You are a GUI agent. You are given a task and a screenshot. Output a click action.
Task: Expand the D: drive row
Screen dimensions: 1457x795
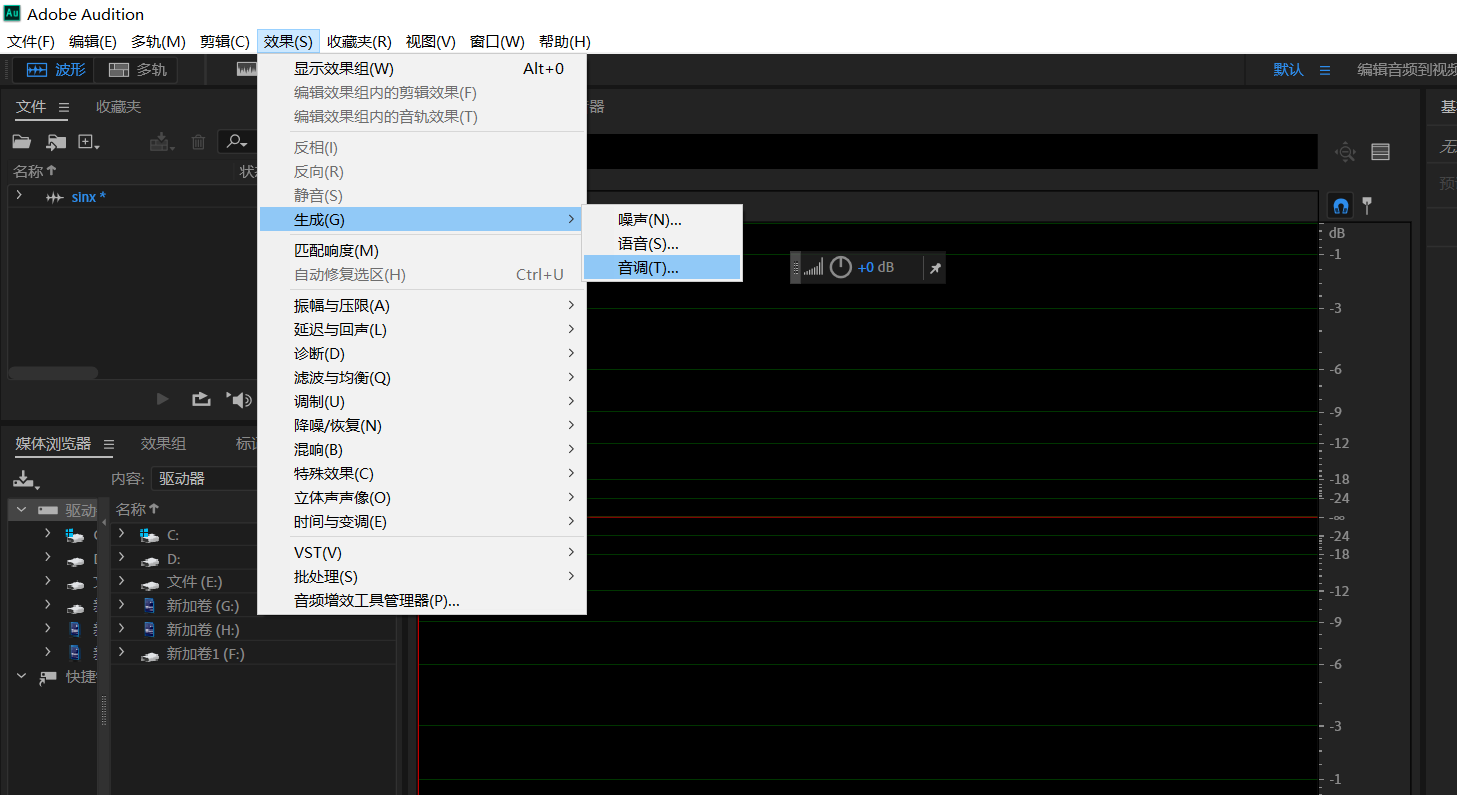point(122,558)
